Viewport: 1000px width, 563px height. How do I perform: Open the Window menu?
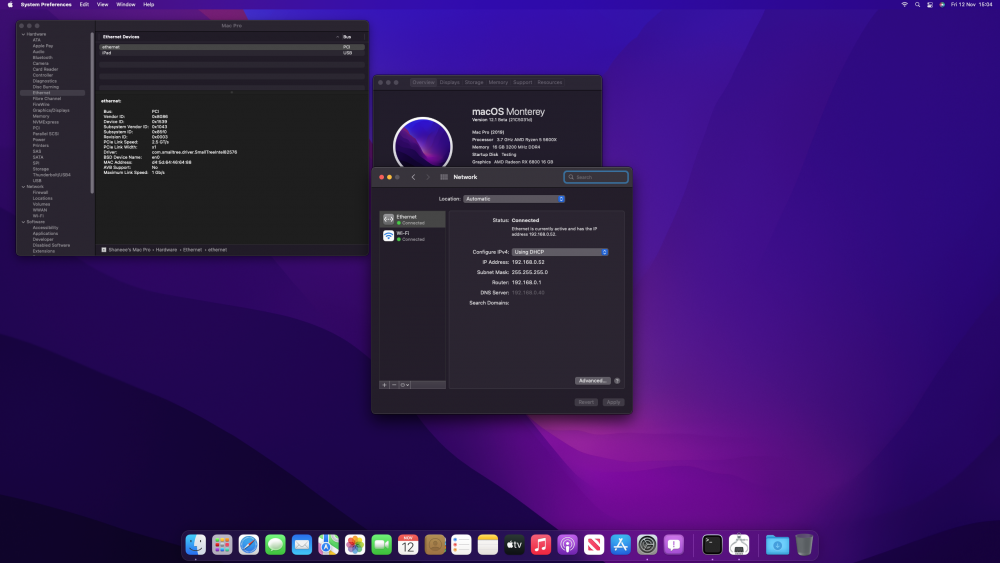126,4
